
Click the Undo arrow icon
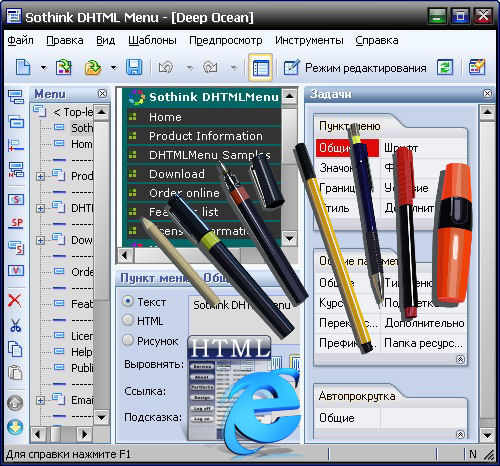166,67
